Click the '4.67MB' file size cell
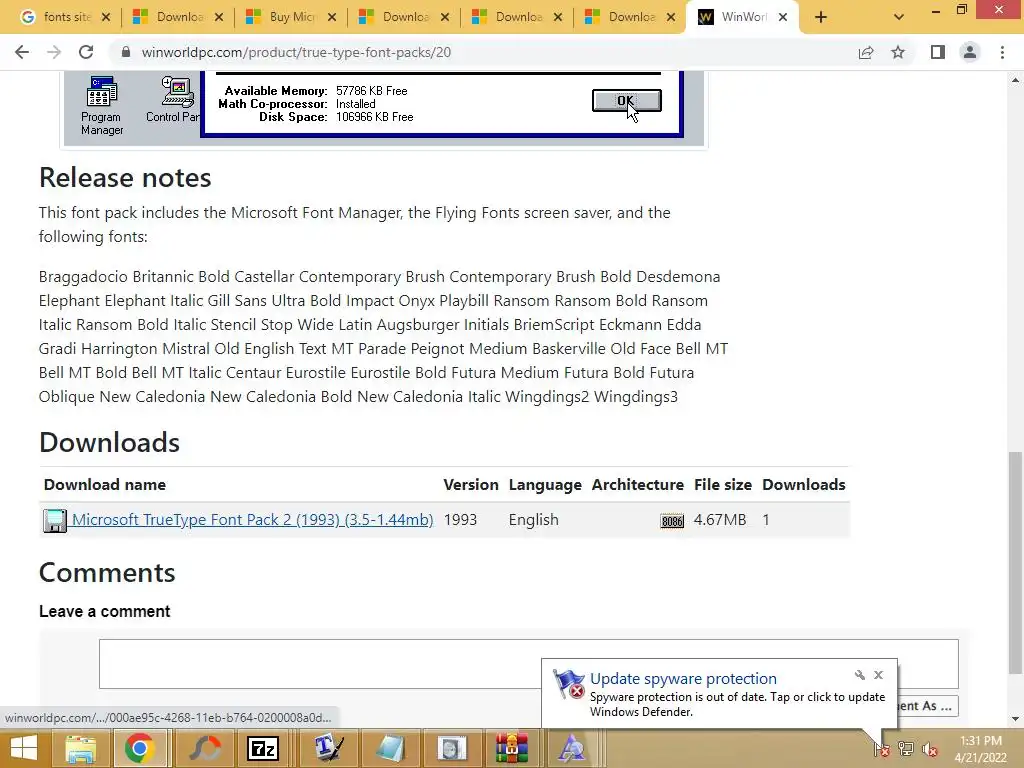This screenshot has width=1024, height=768. [x=720, y=520]
